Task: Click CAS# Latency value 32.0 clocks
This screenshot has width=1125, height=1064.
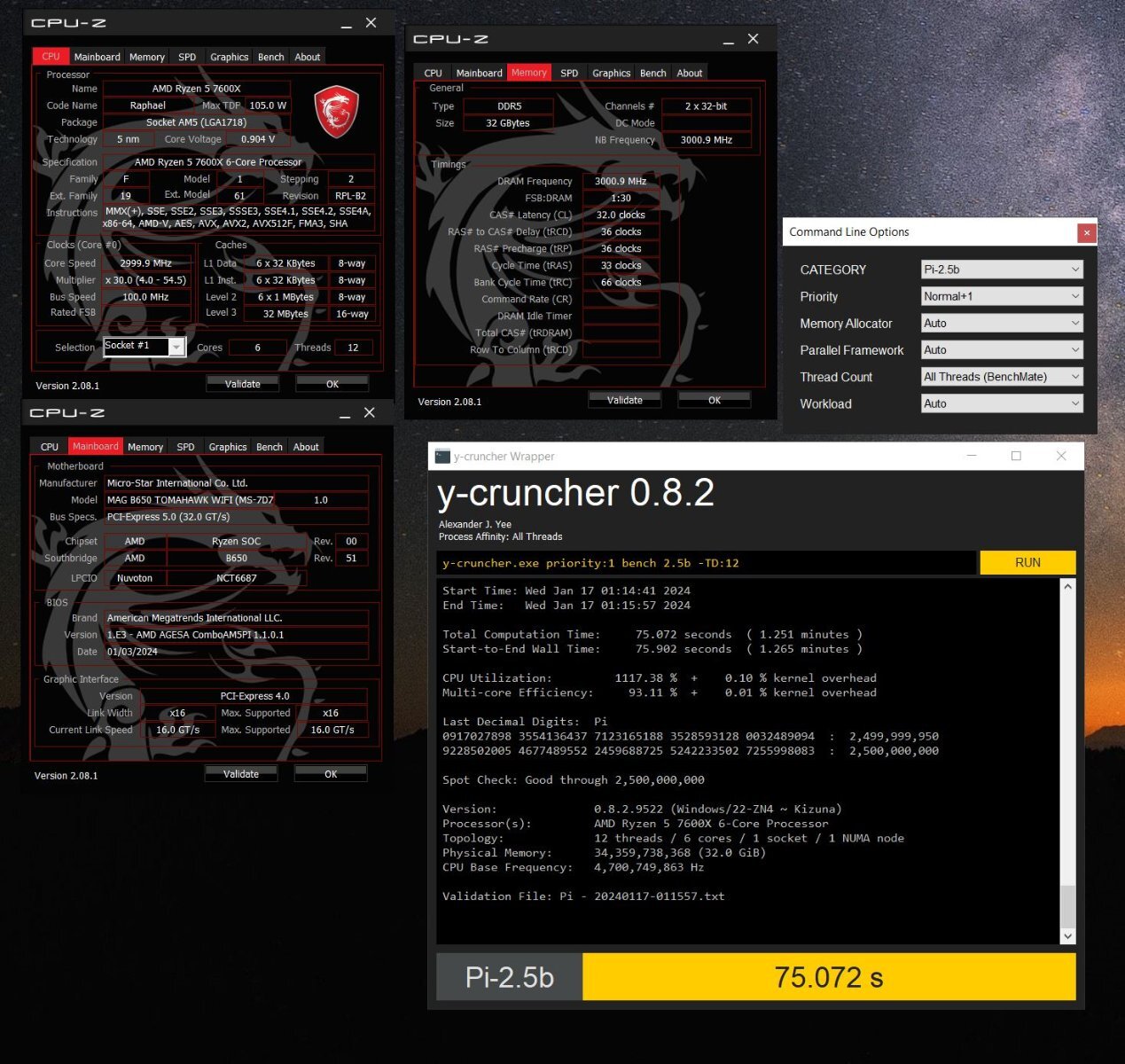Action: (621, 215)
